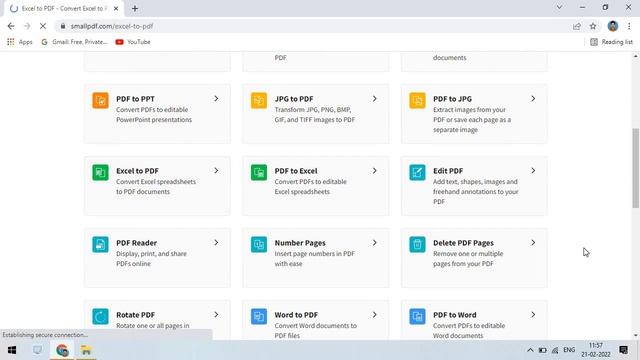This screenshot has width=640, height=360.
Task: Close the Excel to PDF tab
Action: [x=116, y=9]
